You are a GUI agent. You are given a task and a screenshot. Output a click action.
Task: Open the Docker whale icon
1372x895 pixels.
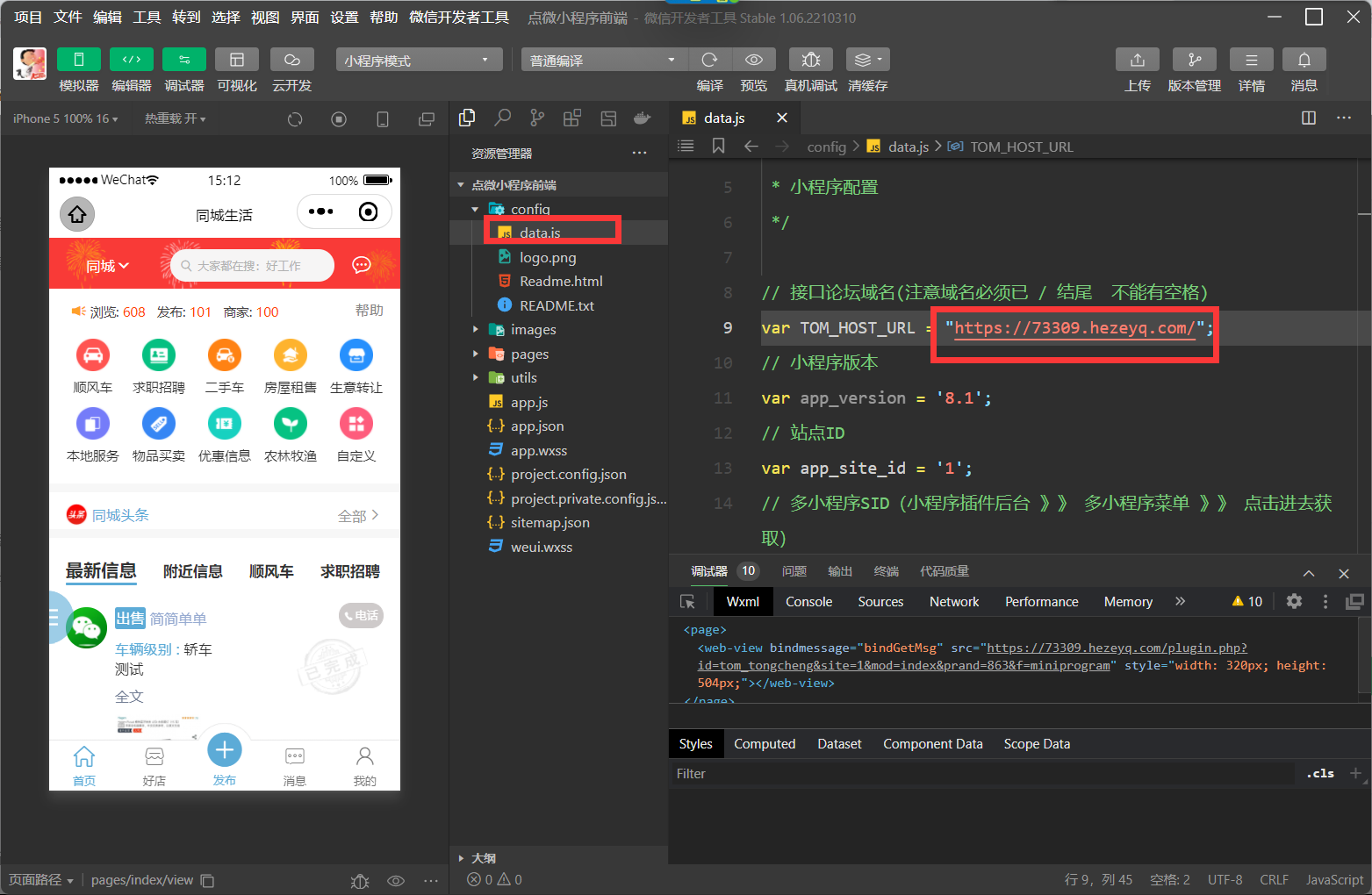[x=643, y=118]
